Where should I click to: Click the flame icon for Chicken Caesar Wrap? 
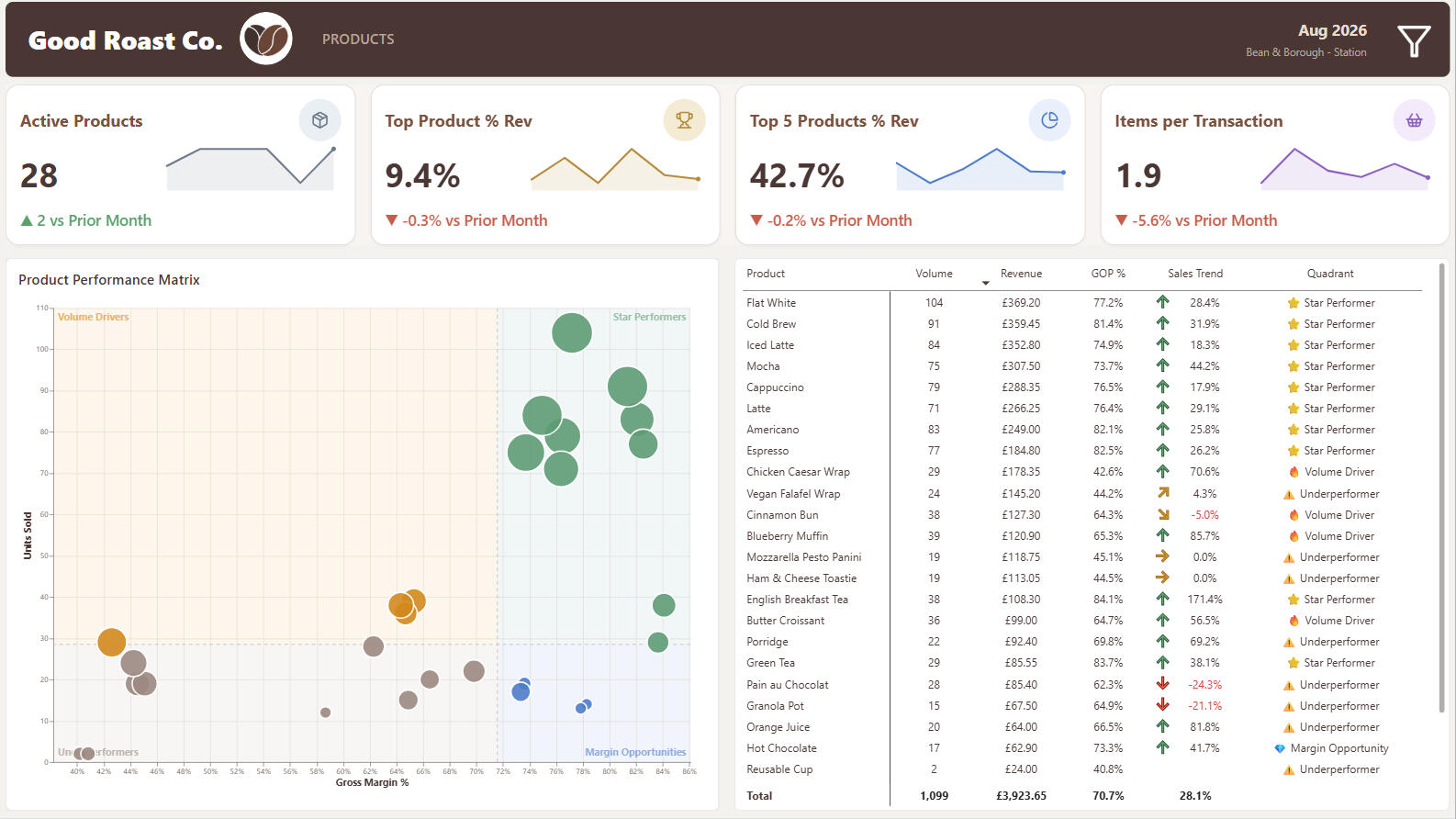[1294, 472]
